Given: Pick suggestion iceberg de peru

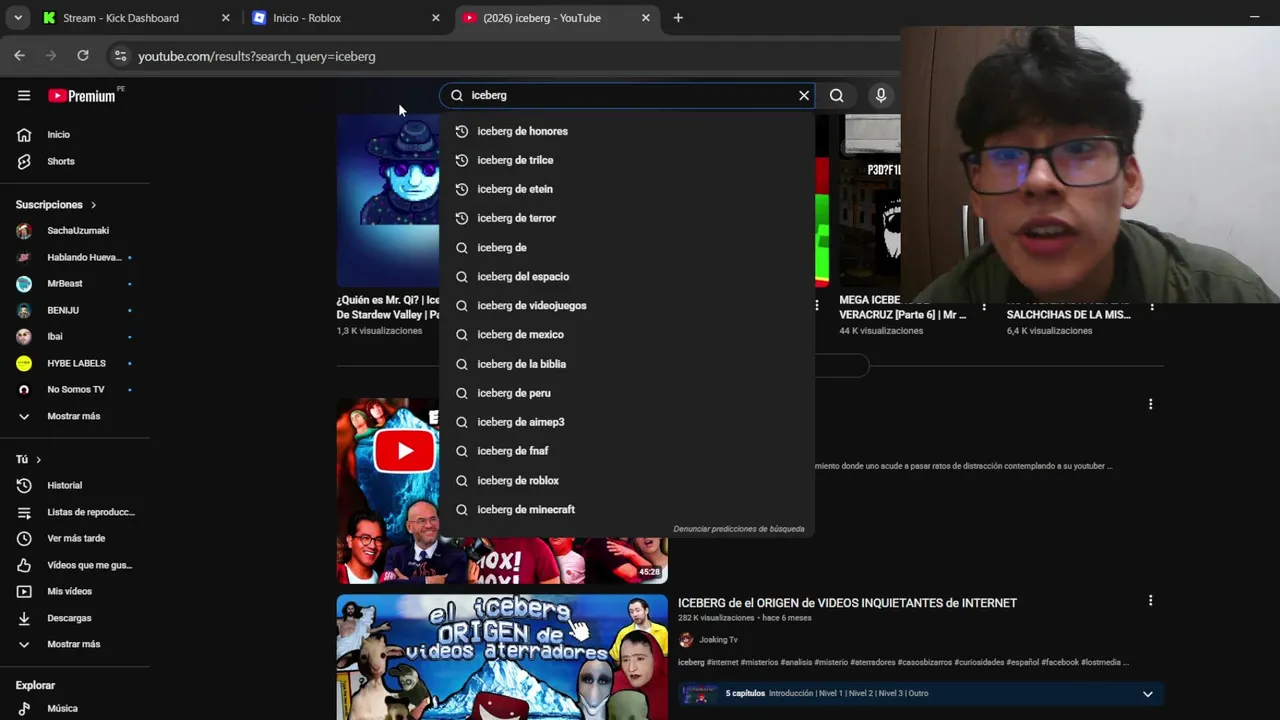Looking at the screenshot, I should [x=627, y=393].
